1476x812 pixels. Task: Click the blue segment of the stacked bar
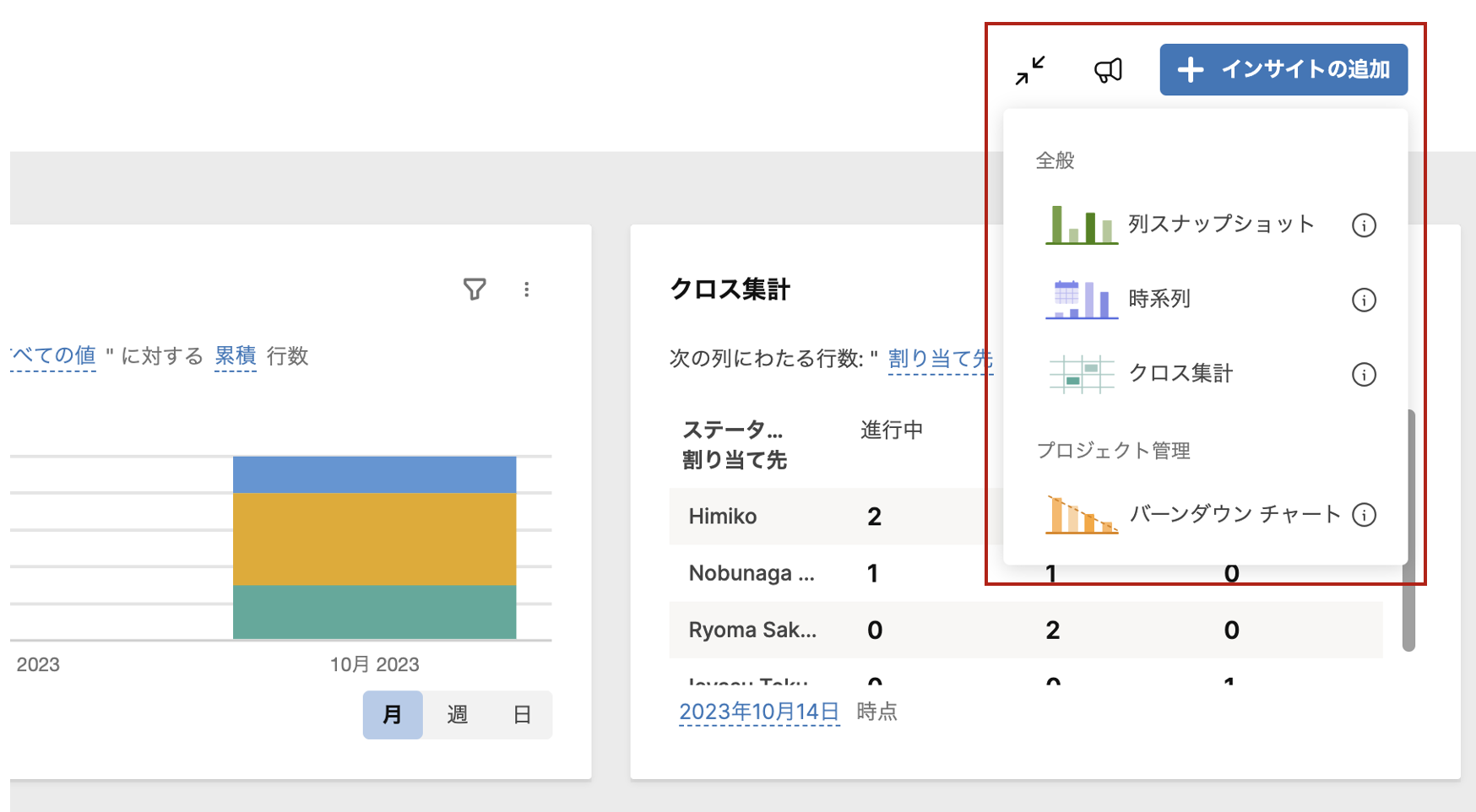(374, 474)
